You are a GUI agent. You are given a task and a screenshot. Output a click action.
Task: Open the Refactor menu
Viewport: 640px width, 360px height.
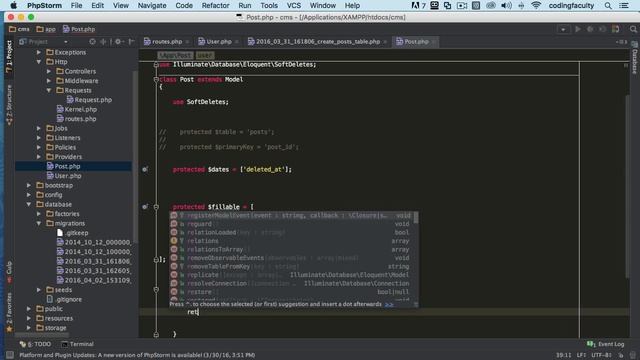pyautogui.click(x=215, y=5)
